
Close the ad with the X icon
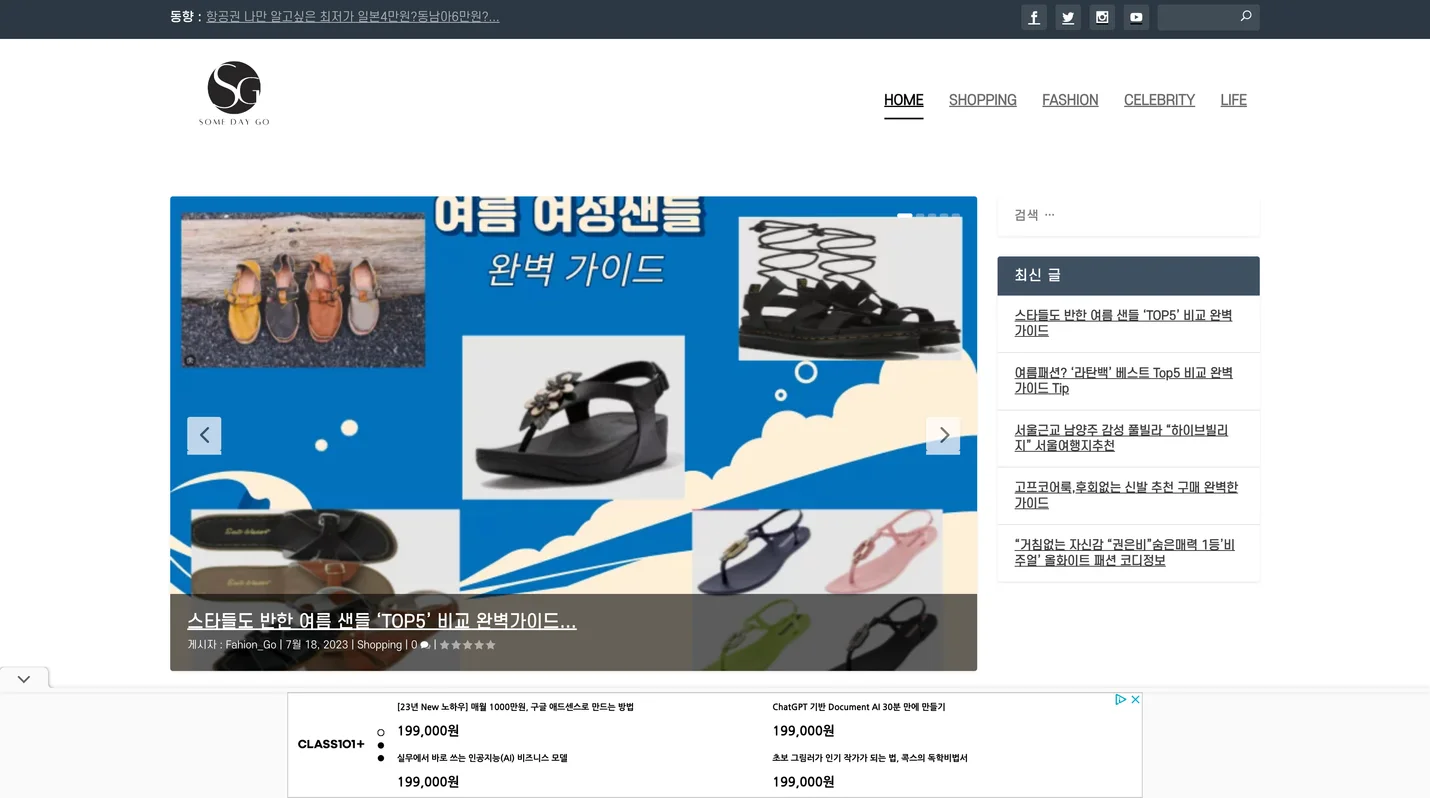click(x=1135, y=699)
